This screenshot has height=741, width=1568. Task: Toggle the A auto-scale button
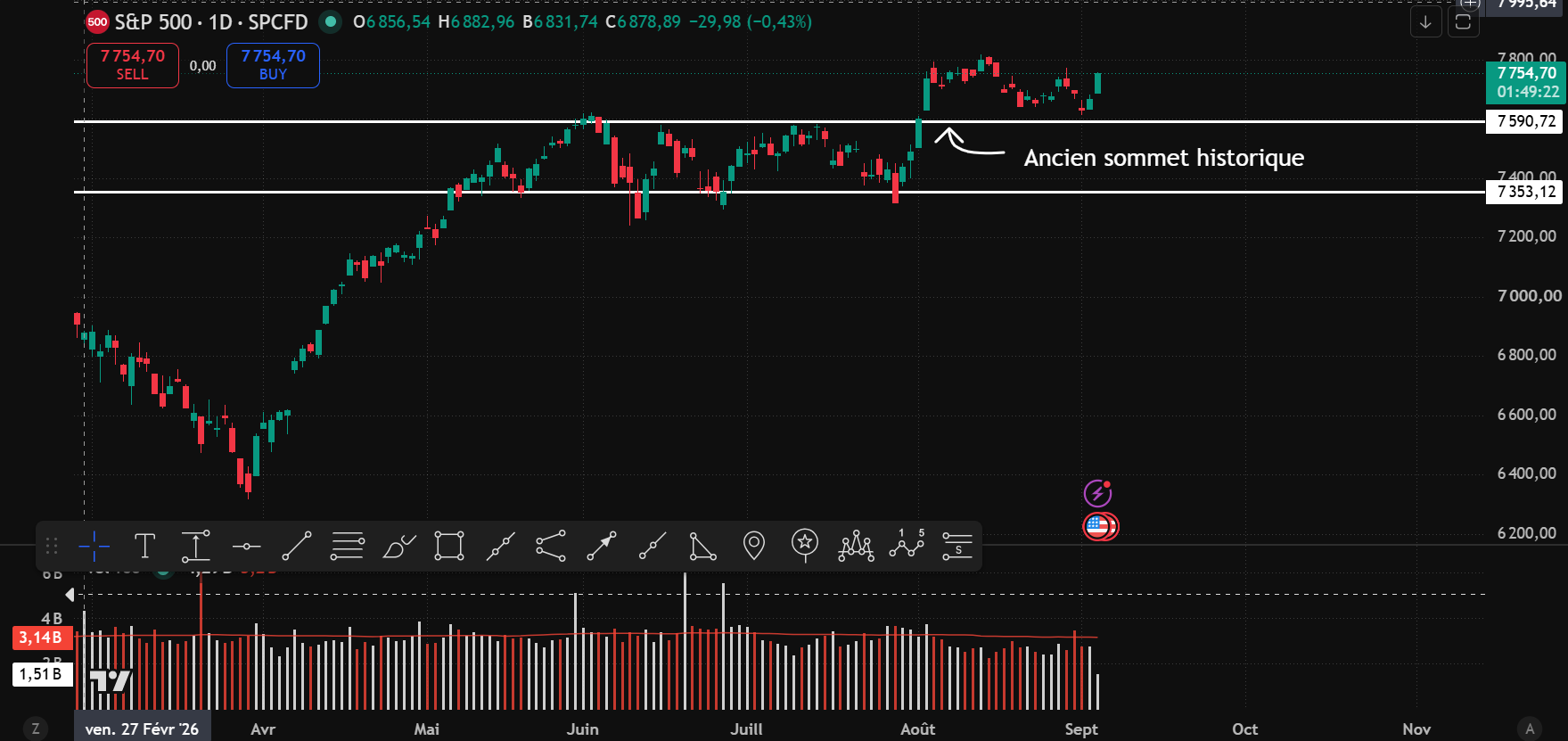click(1530, 729)
